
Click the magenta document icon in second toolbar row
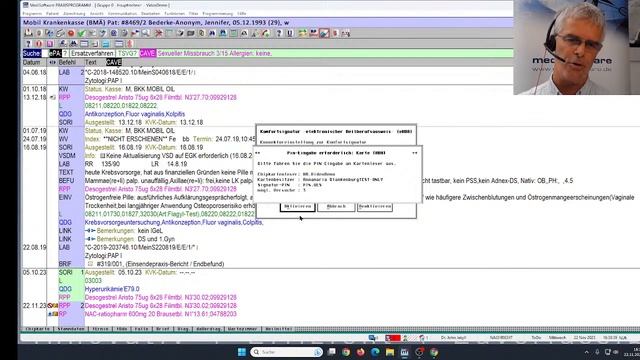coord(50,44)
